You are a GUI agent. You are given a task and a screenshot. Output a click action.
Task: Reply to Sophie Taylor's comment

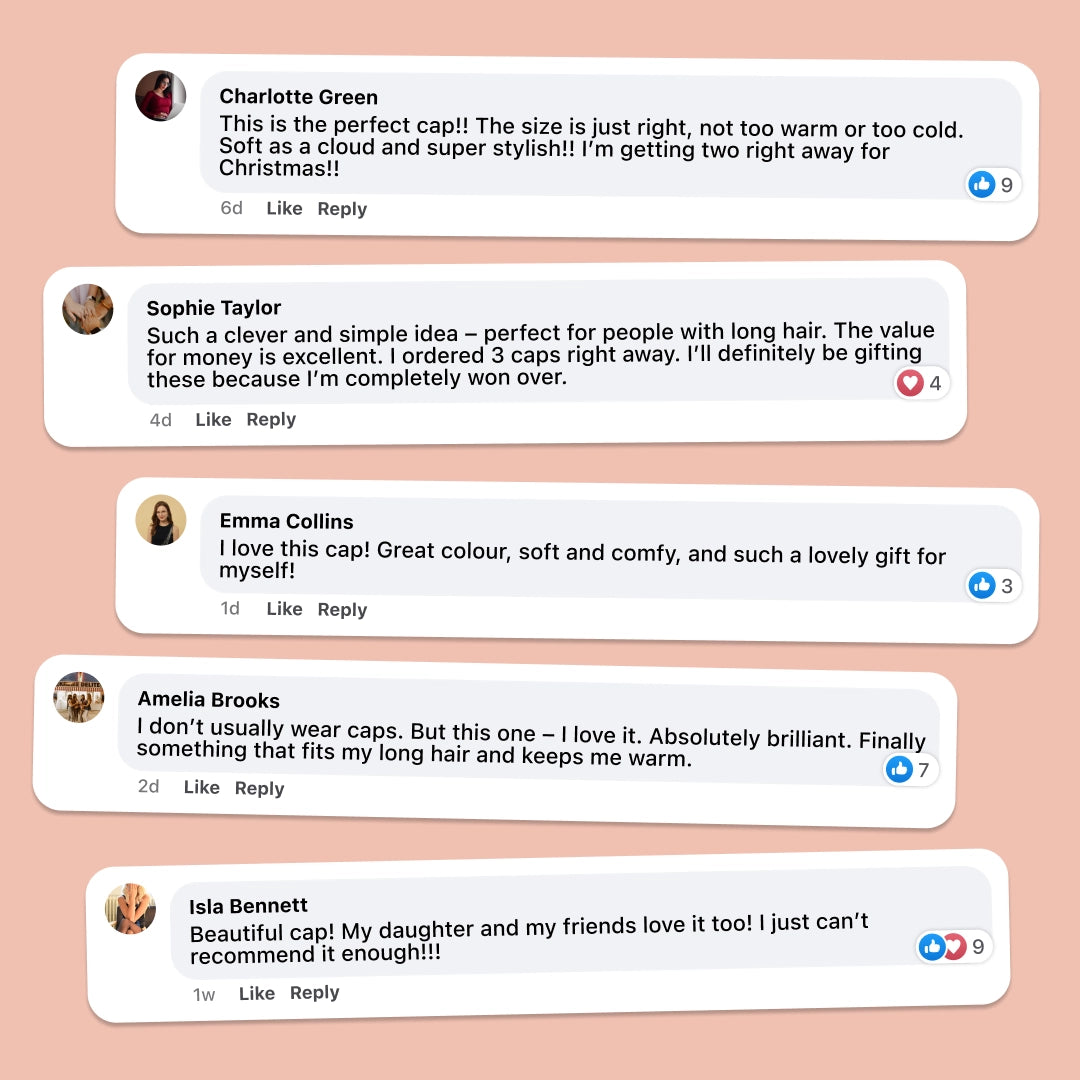pos(271,419)
